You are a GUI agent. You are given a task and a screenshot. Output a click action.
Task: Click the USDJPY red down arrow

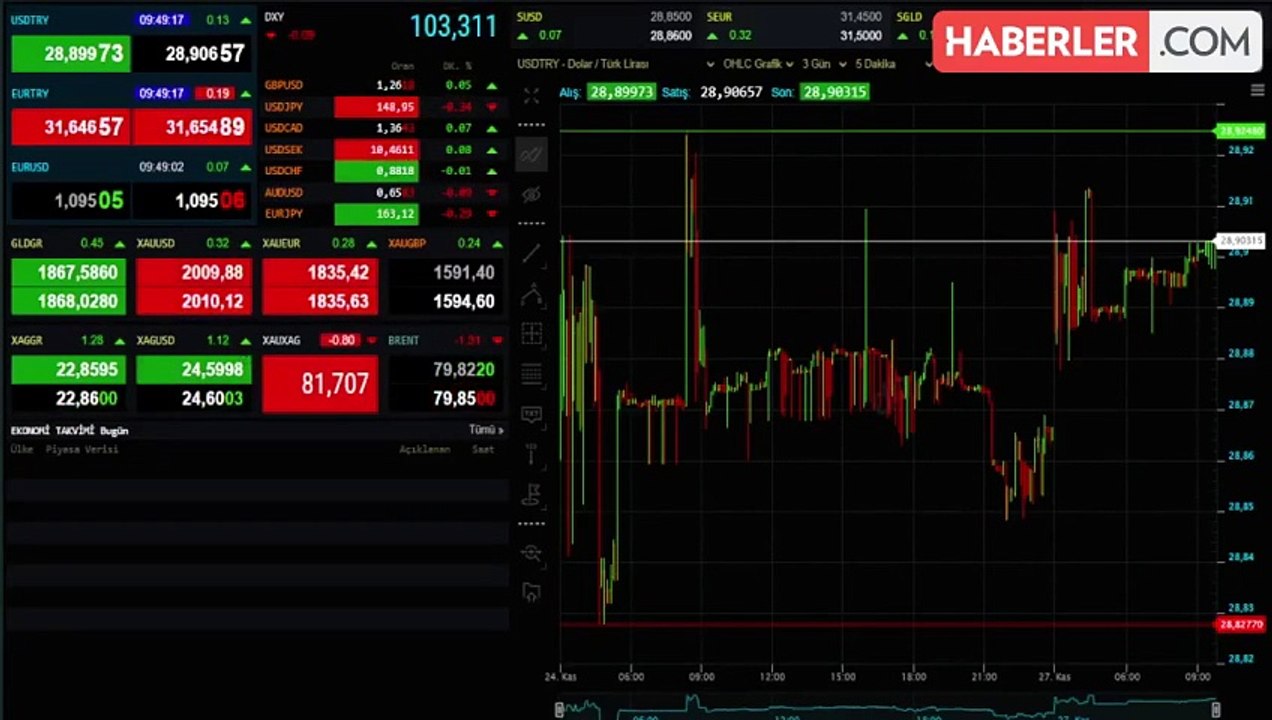point(491,107)
